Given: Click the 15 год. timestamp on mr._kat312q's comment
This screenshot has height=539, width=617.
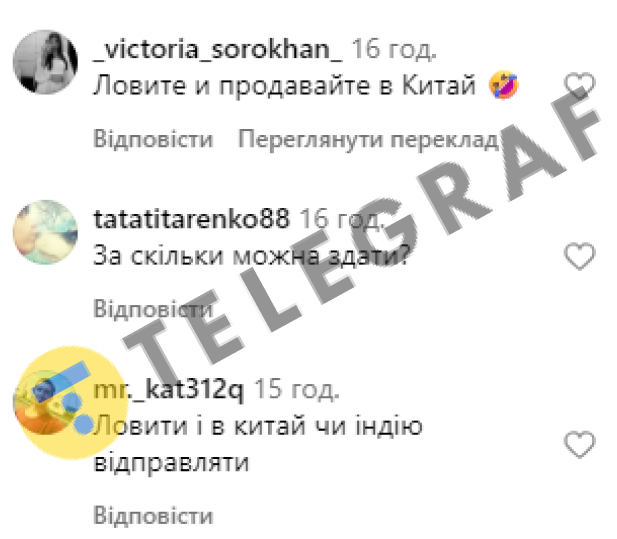Looking at the screenshot, I should 297,389.
